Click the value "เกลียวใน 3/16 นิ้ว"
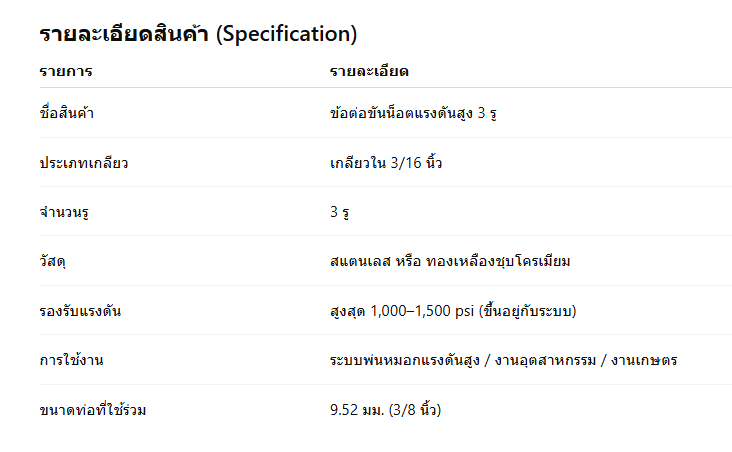The width and height of the screenshot is (732, 452). coord(386,162)
